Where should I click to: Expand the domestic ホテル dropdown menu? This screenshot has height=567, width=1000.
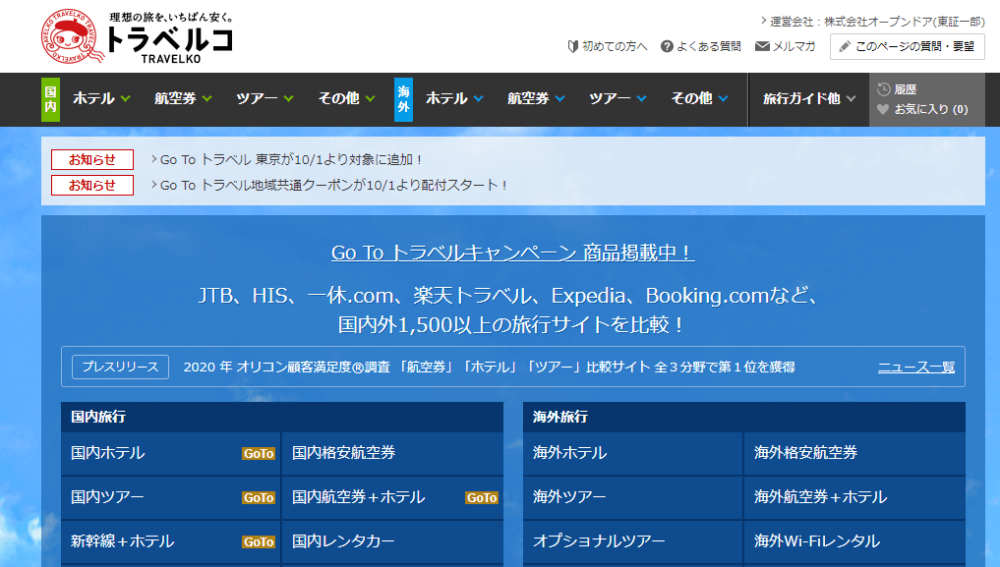(101, 98)
